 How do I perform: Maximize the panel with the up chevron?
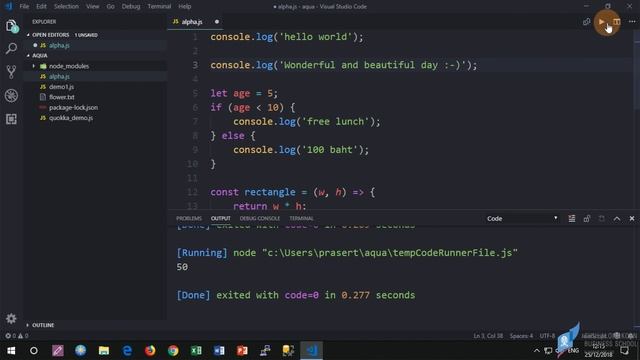click(617, 219)
